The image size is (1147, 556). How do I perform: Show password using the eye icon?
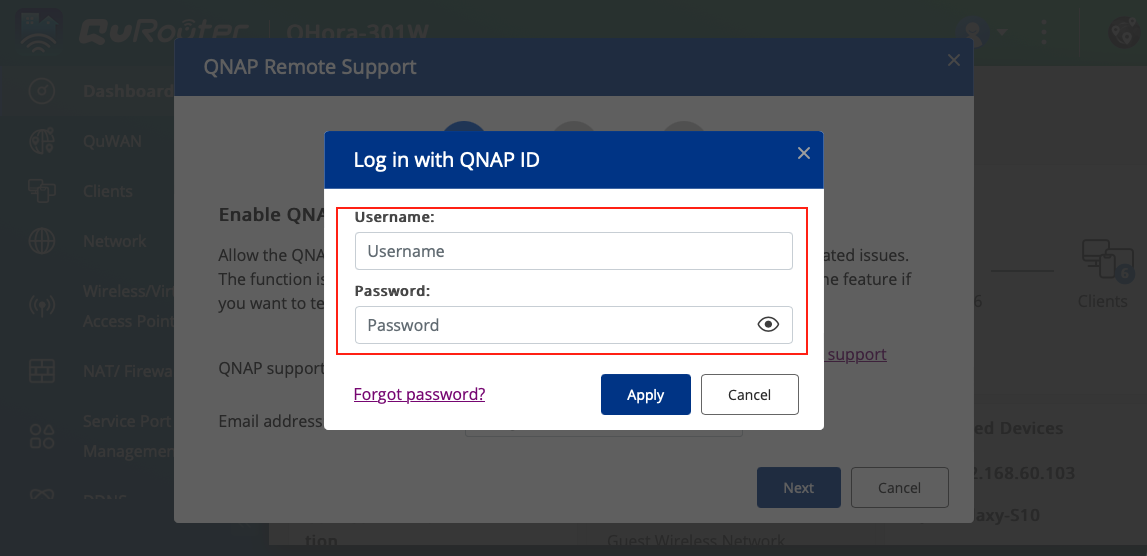[768, 324]
